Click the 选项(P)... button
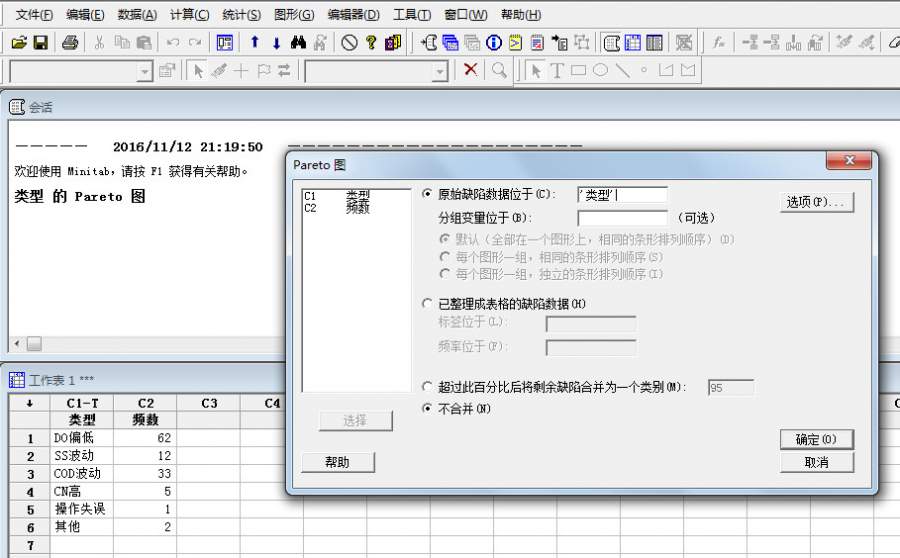Image resolution: width=900 pixels, height=558 pixels. 816,202
